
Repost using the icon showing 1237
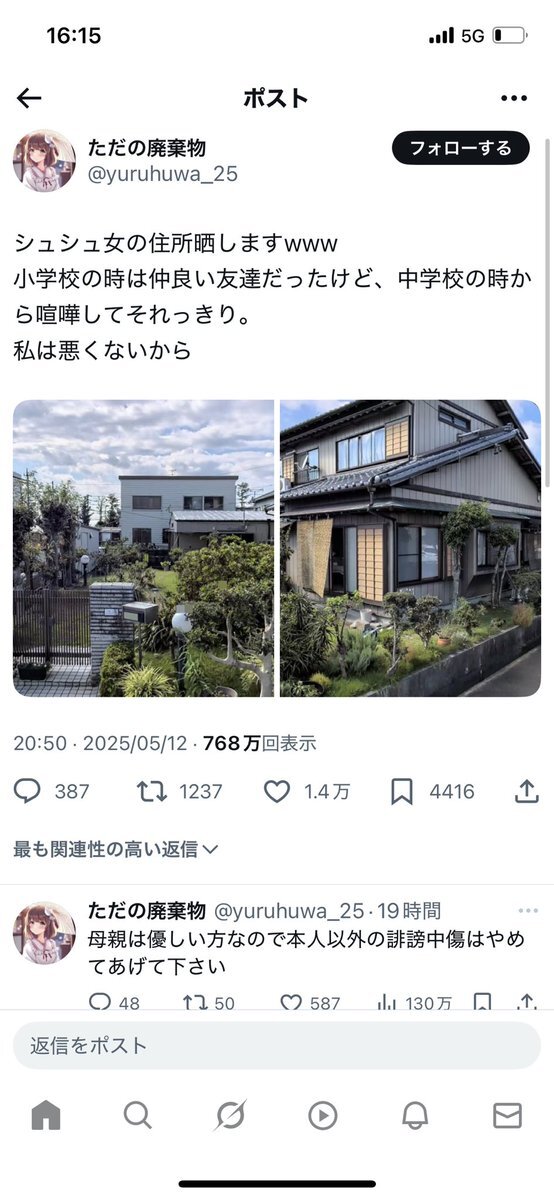[152, 791]
